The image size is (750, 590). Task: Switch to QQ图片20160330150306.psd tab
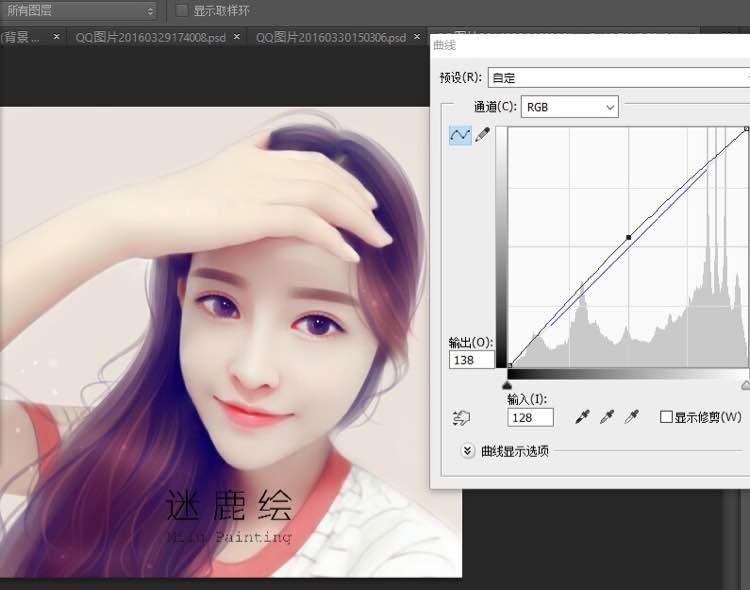330,37
